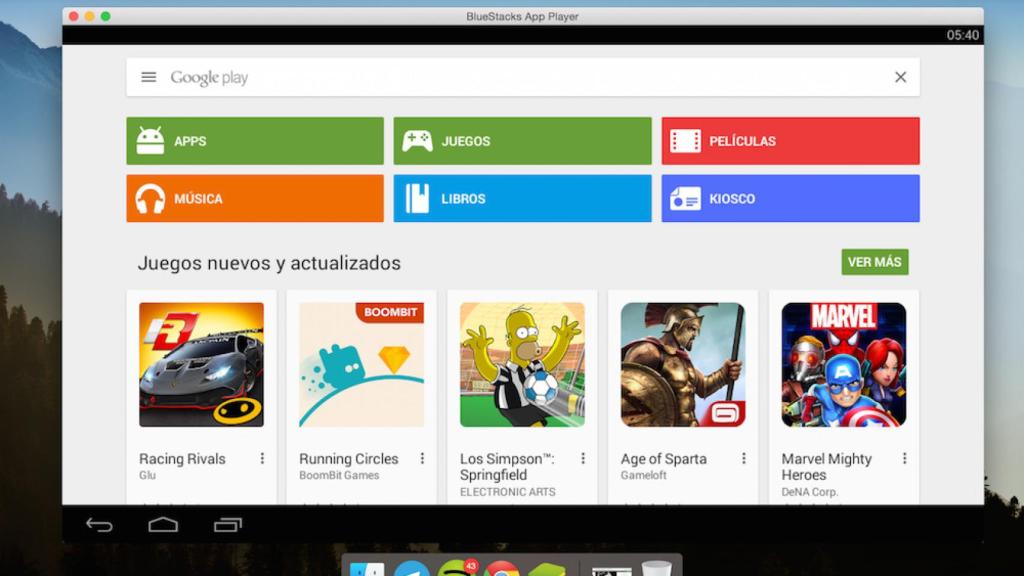Open the Play Store navigation menu
Screen dimensions: 1024x576
click(x=148, y=76)
